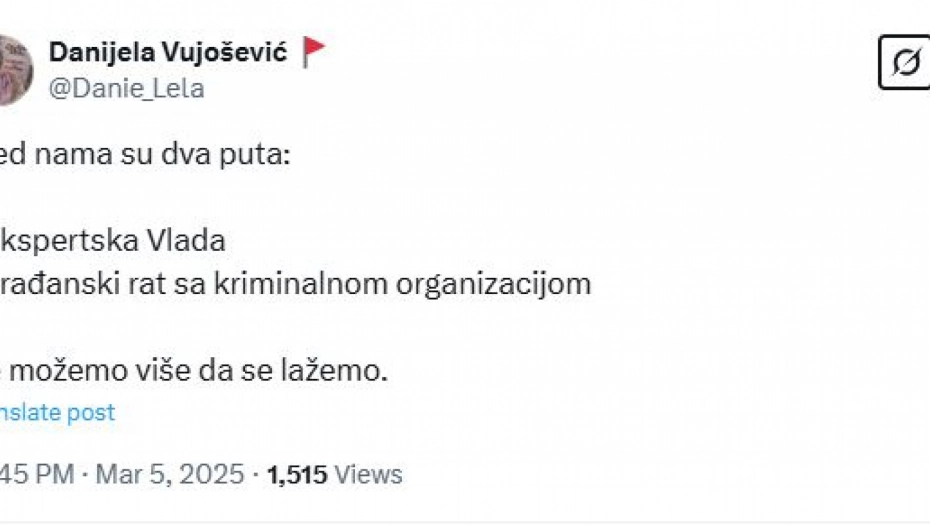Click the word 'Vlada' in the tweet
This screenshot has height=525, width=930.
click(x=188, y=241)
